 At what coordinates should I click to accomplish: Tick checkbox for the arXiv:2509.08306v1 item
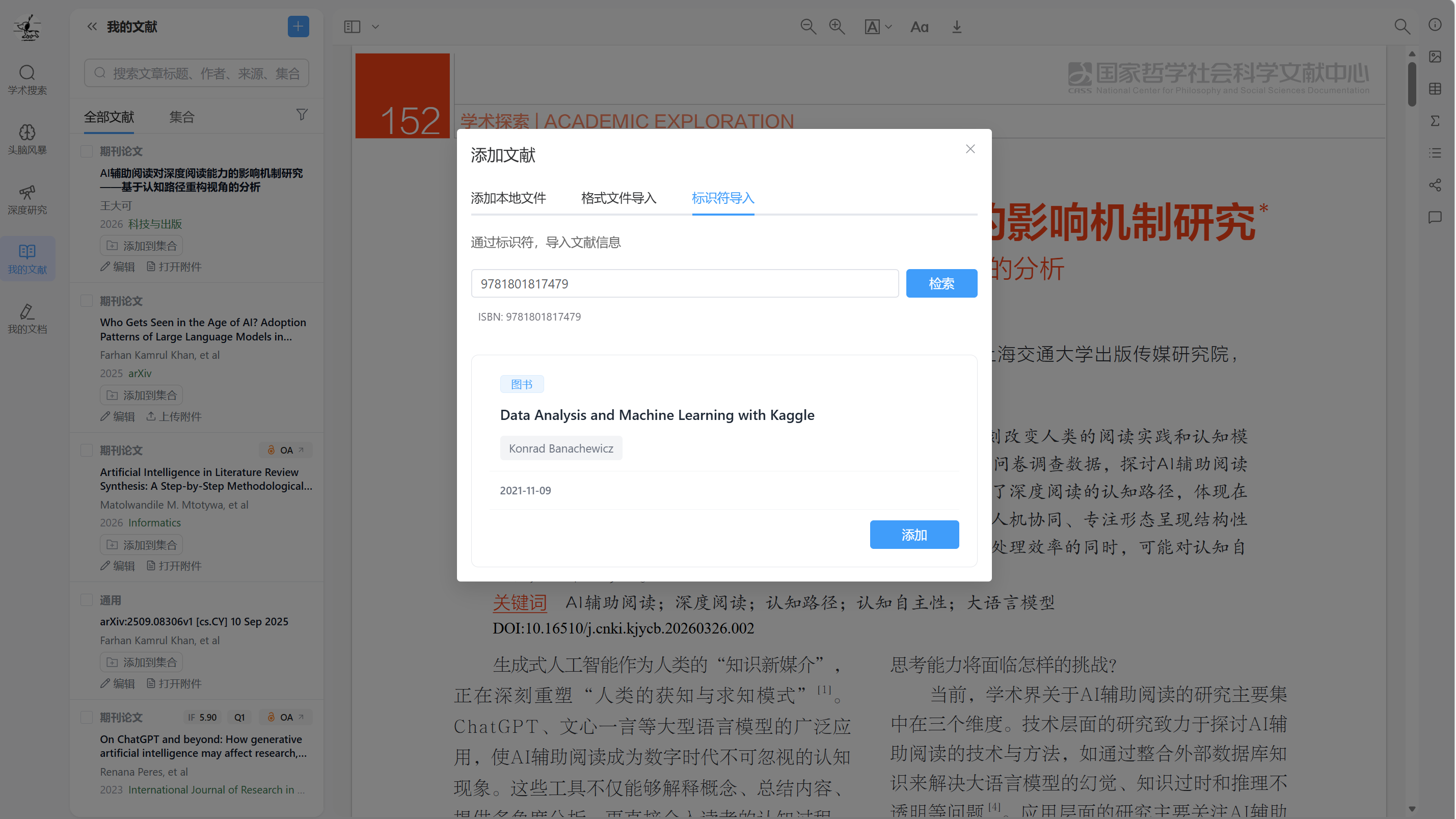pos(87,600)
